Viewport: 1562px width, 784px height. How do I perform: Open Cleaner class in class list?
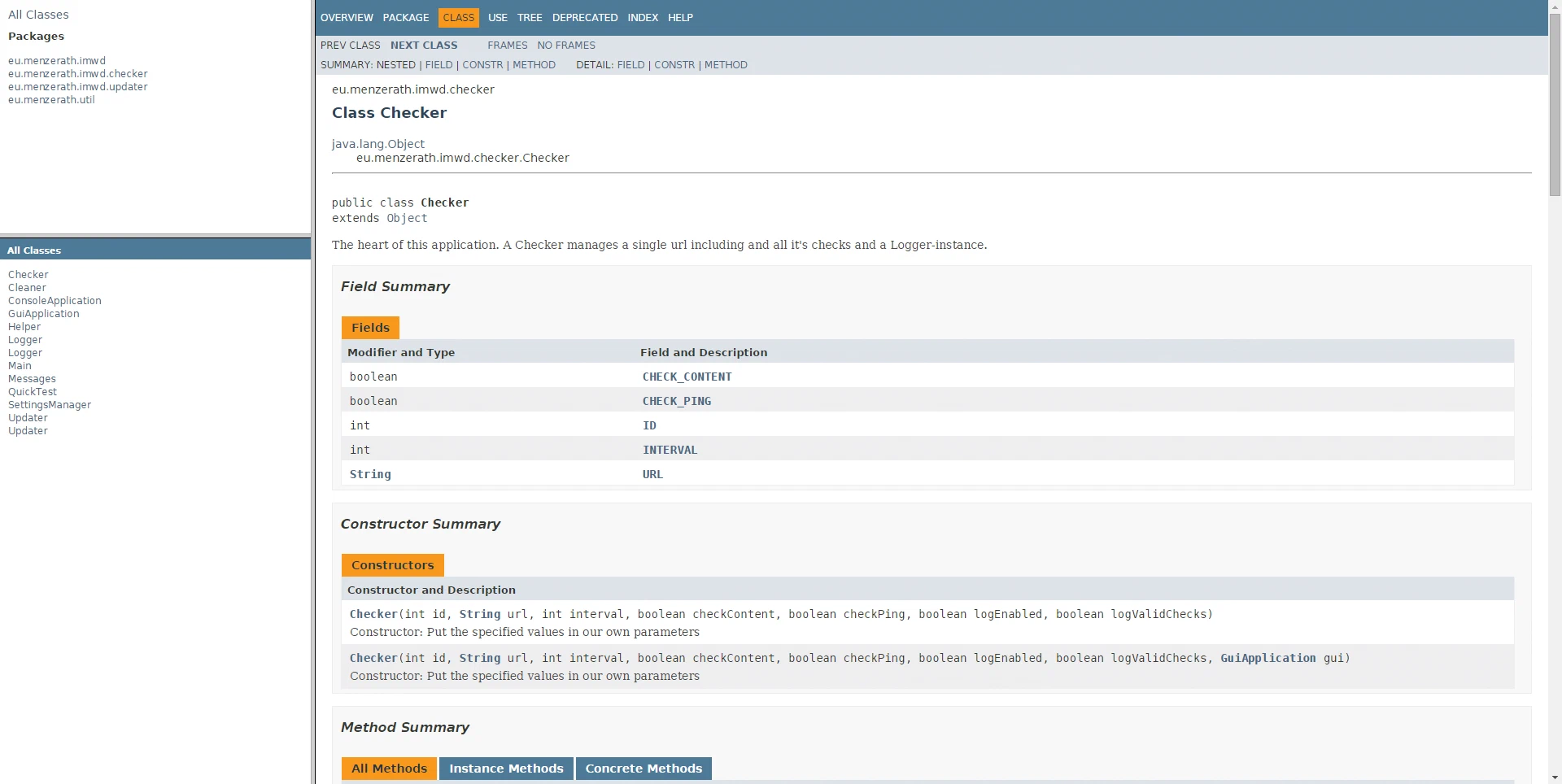(x=27, y=288)
